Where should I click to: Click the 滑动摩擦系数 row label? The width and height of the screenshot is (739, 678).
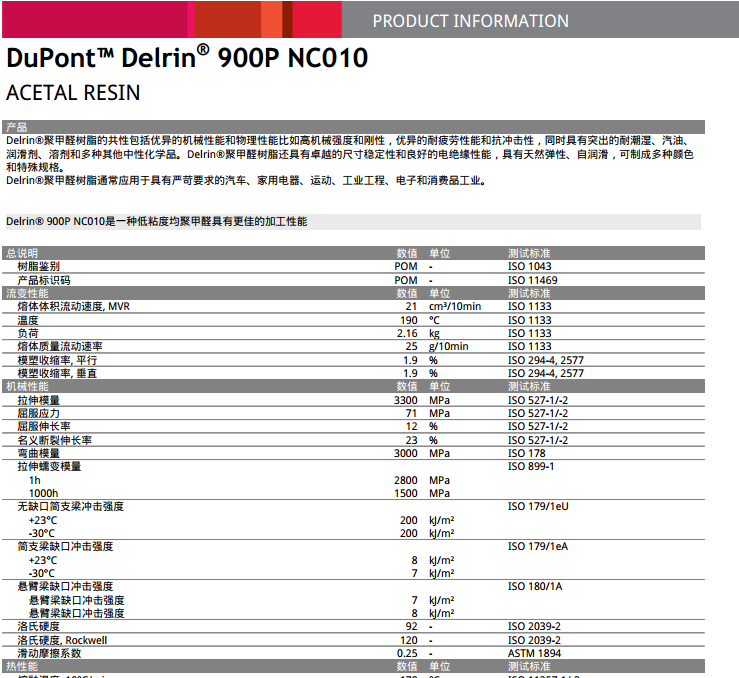pyautogui.click(x=49, y=653)
